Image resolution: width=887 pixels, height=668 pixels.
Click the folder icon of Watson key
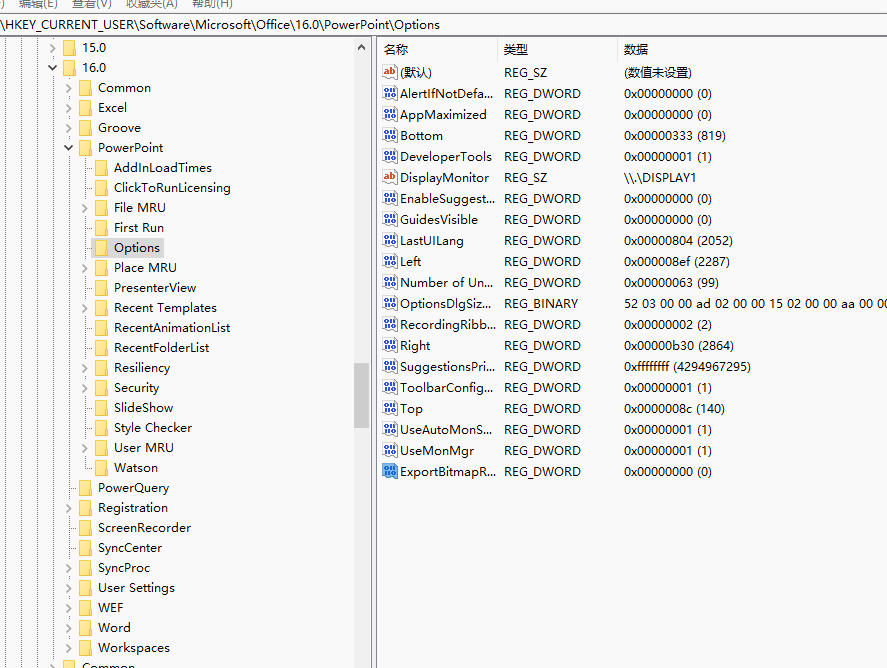pos(101,468)
